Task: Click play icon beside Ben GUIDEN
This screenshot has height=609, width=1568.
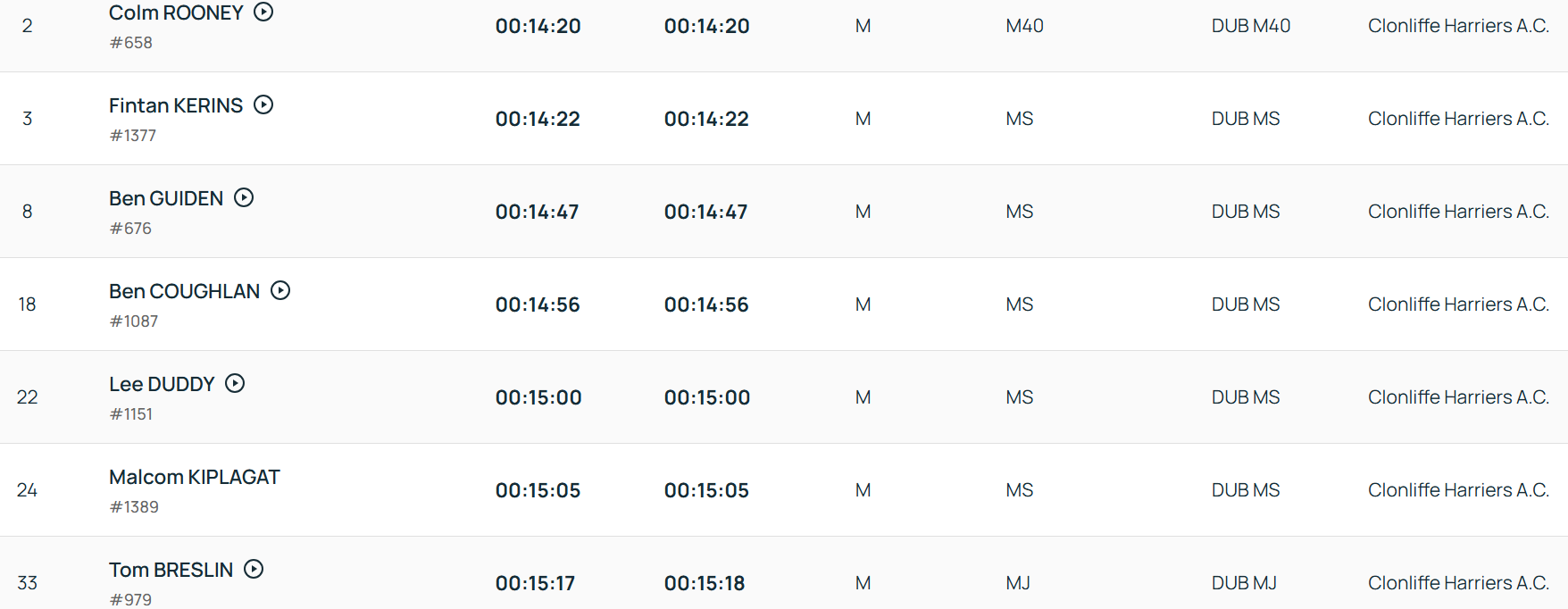Action: point(244,197)
